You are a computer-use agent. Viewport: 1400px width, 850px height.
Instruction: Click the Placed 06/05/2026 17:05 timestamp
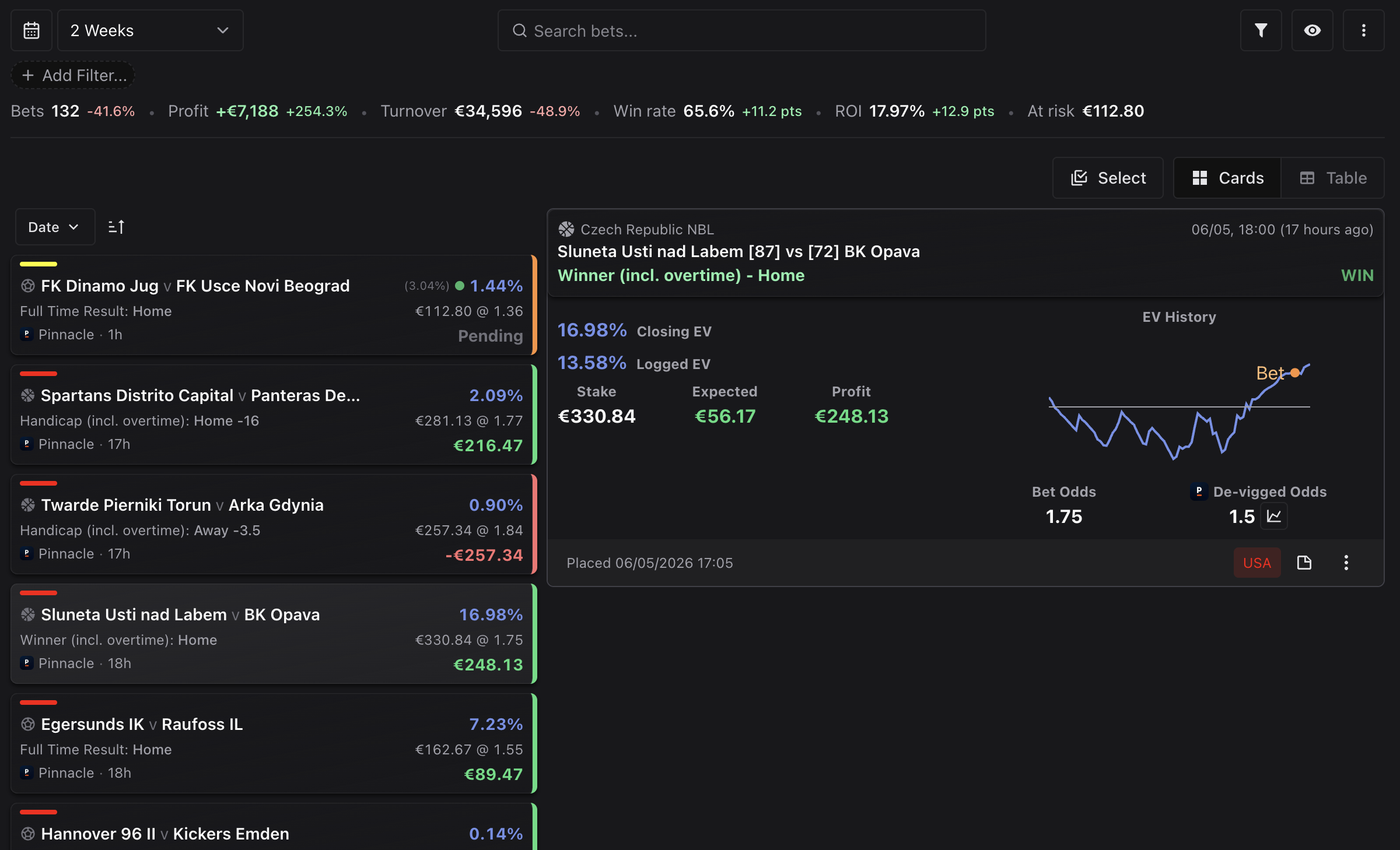pyautogui.click(x=649, y=563)
